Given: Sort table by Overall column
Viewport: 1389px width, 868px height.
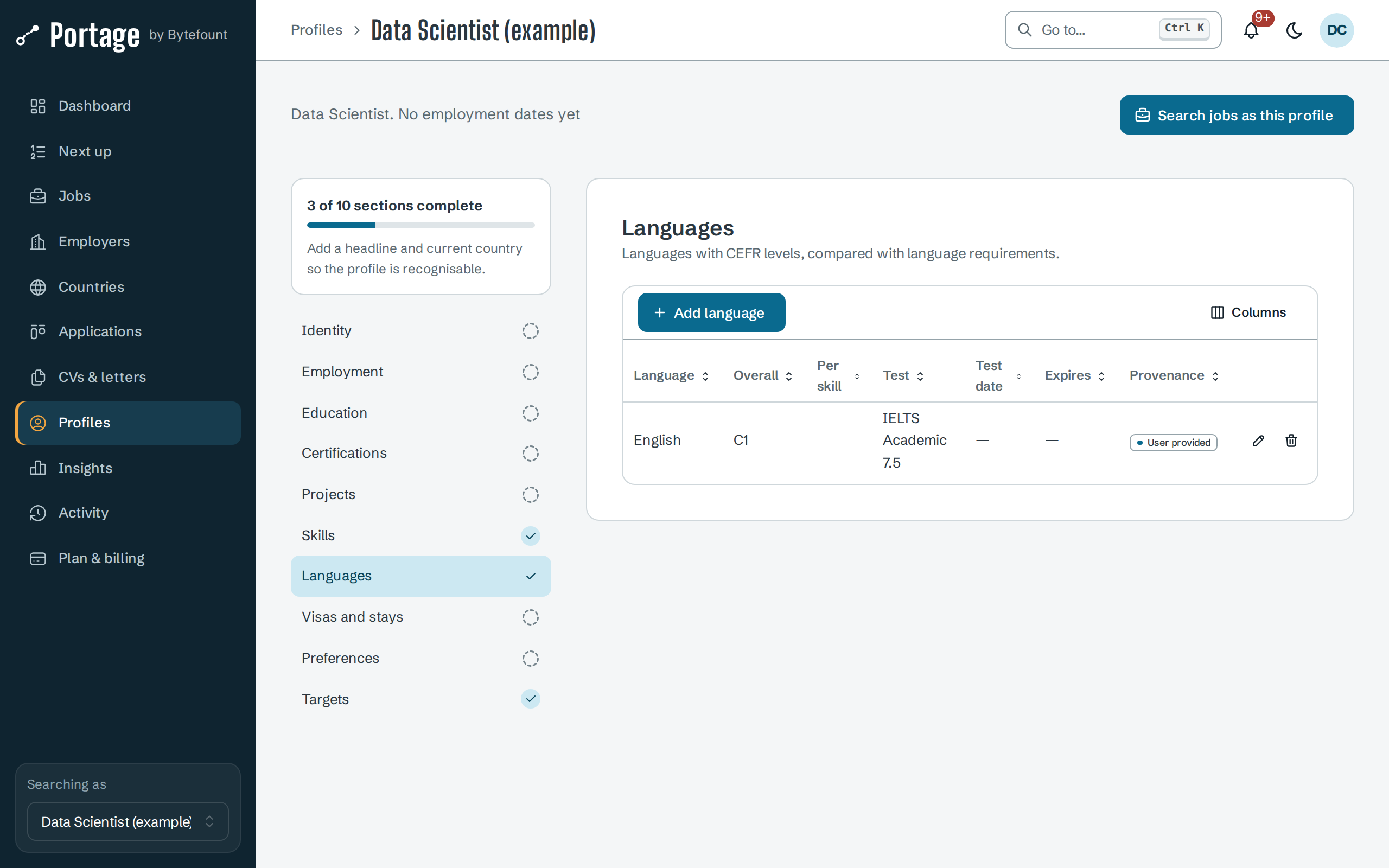Looking at the screenshot, I should tap(762, 375).
